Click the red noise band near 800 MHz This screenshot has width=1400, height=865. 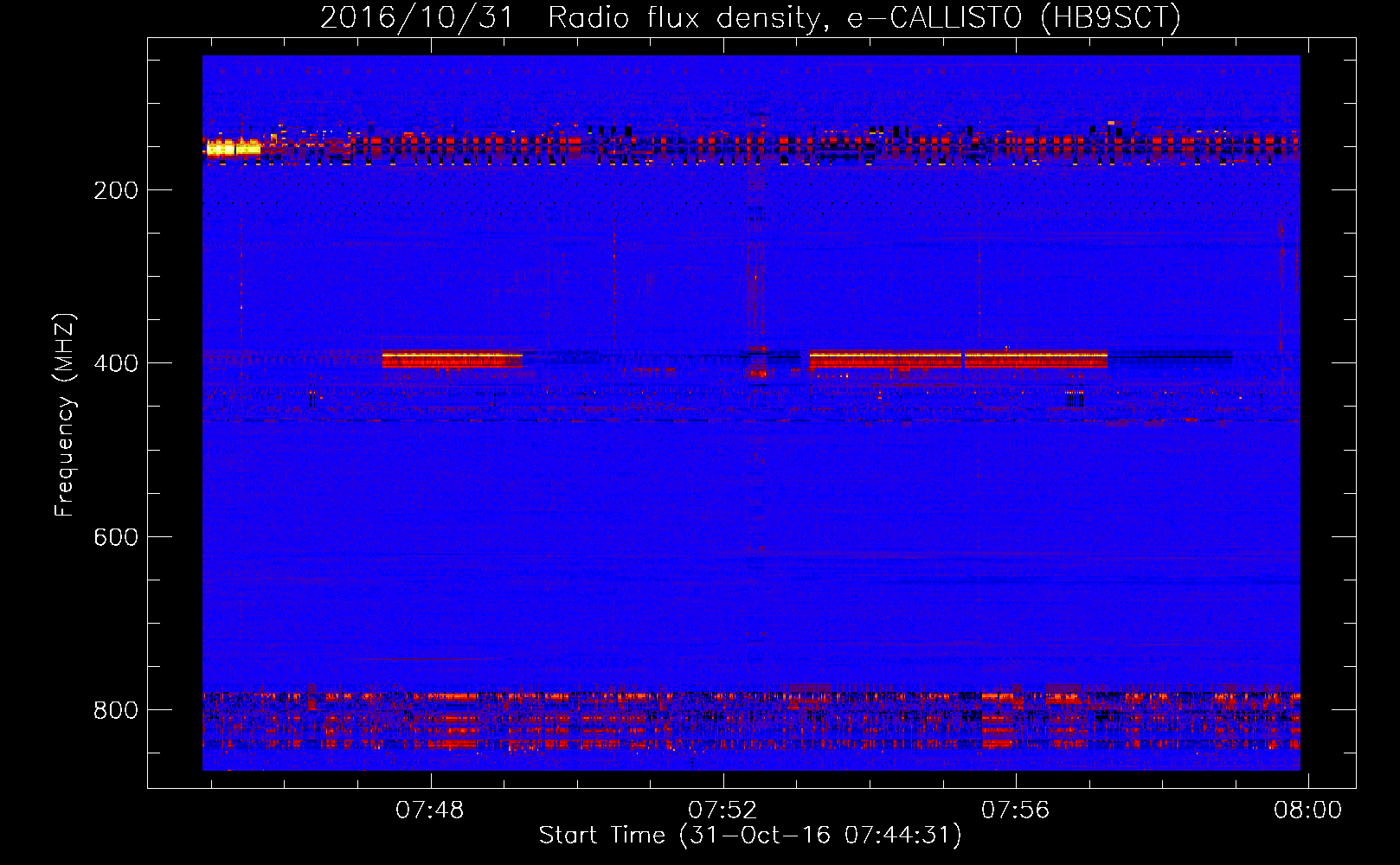click(x=751, y=720)
